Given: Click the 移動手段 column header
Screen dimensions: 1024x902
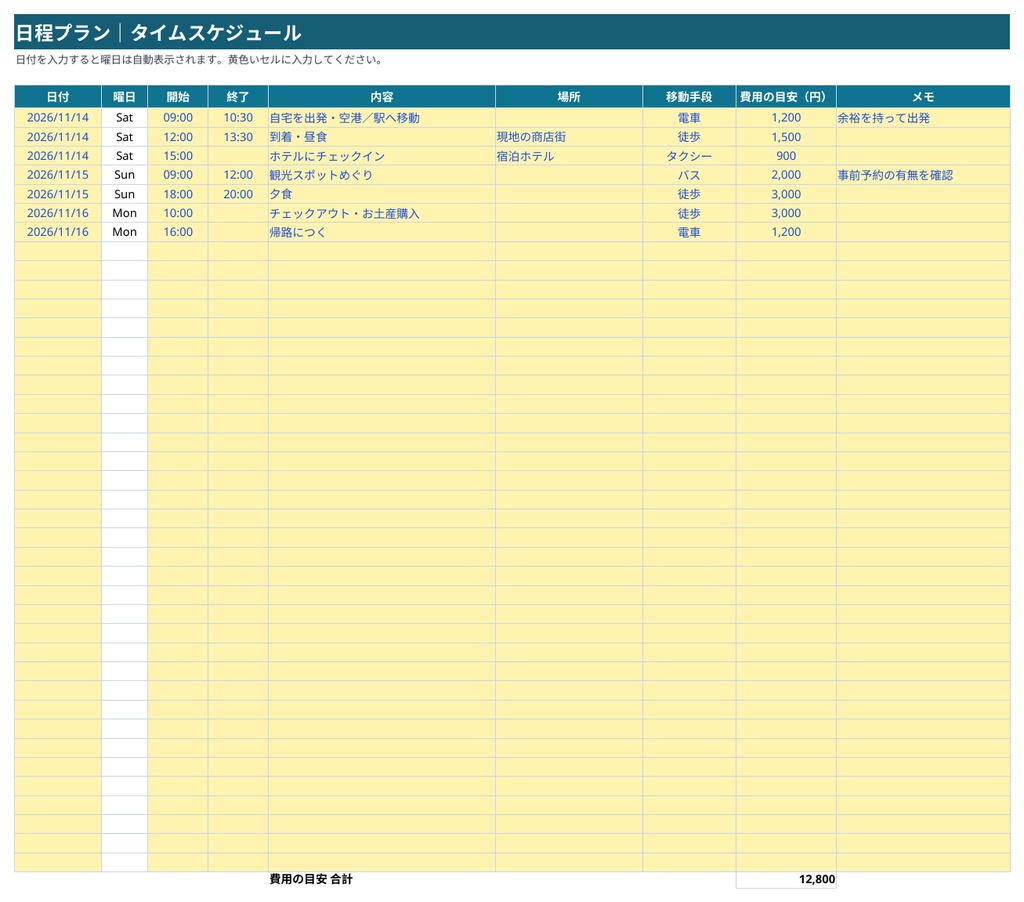Looking at the screenshot, I should 689,97.
